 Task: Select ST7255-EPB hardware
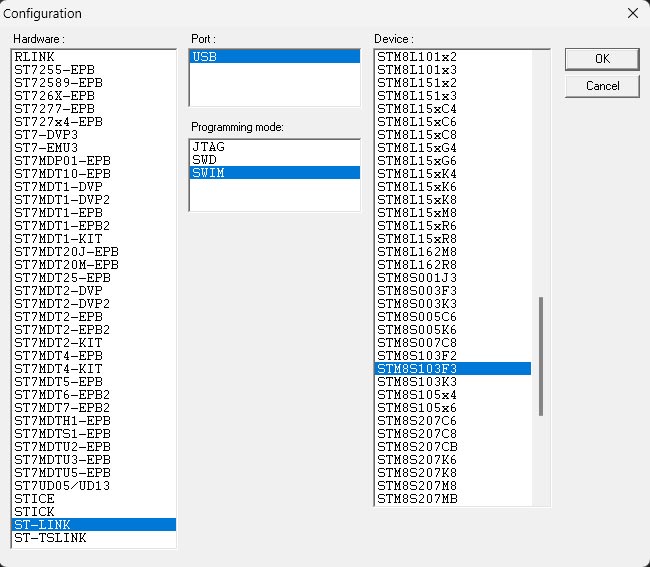(x=94, y=70)
